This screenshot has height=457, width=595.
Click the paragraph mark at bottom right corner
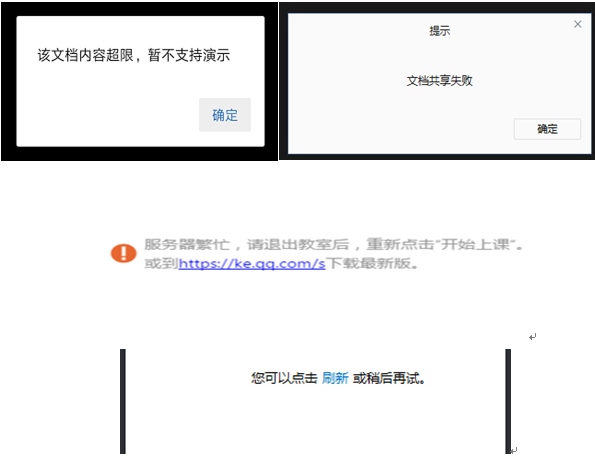(513, 451)
